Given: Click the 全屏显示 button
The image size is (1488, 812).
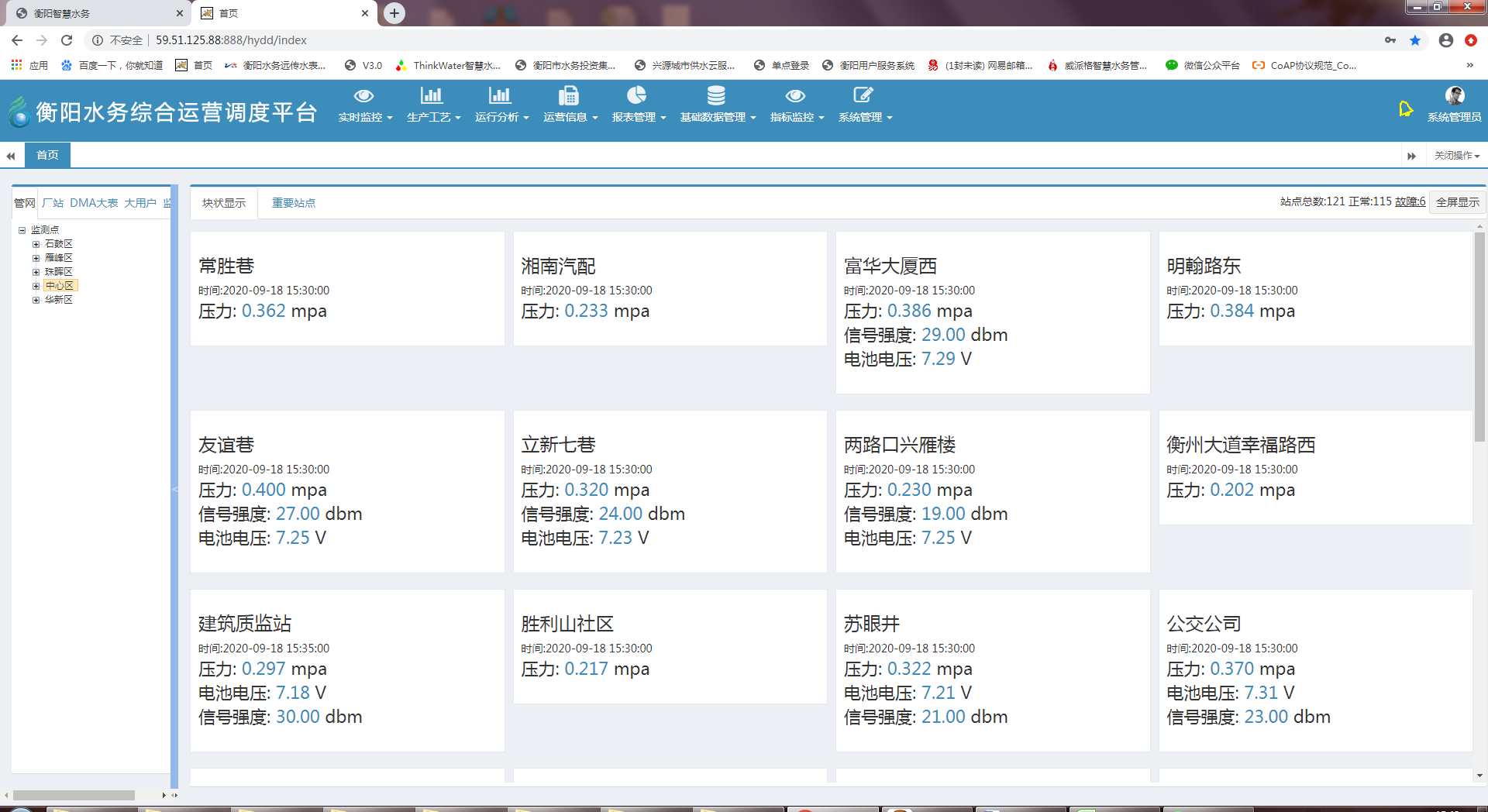Looking at the screenshot, I should click(1457, 202).
